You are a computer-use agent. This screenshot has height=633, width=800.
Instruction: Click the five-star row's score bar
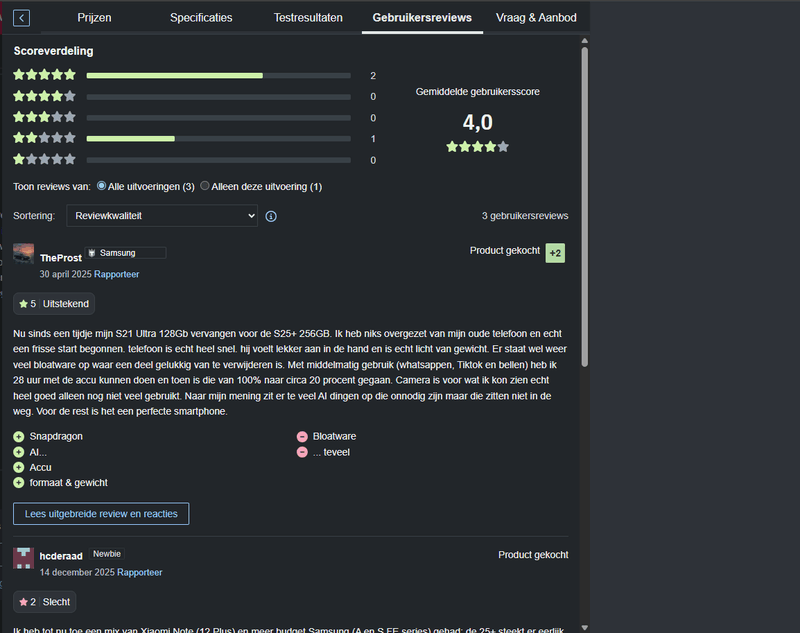point(218,75)
